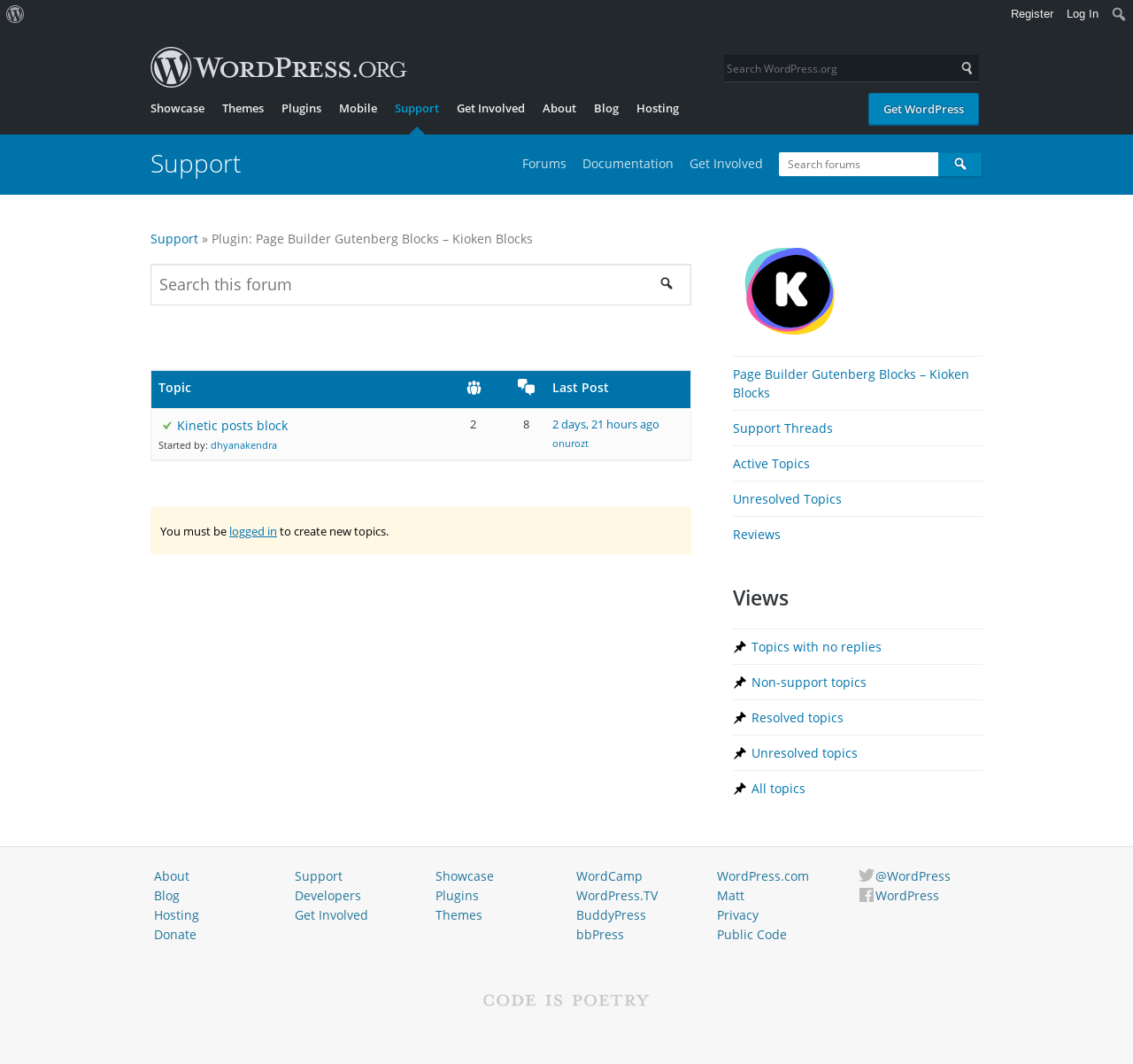The width and height of the screenshot is (1133, 1064).
Task: Click the Search this forum magnifier icon
Action: click(x=667, y=284)
